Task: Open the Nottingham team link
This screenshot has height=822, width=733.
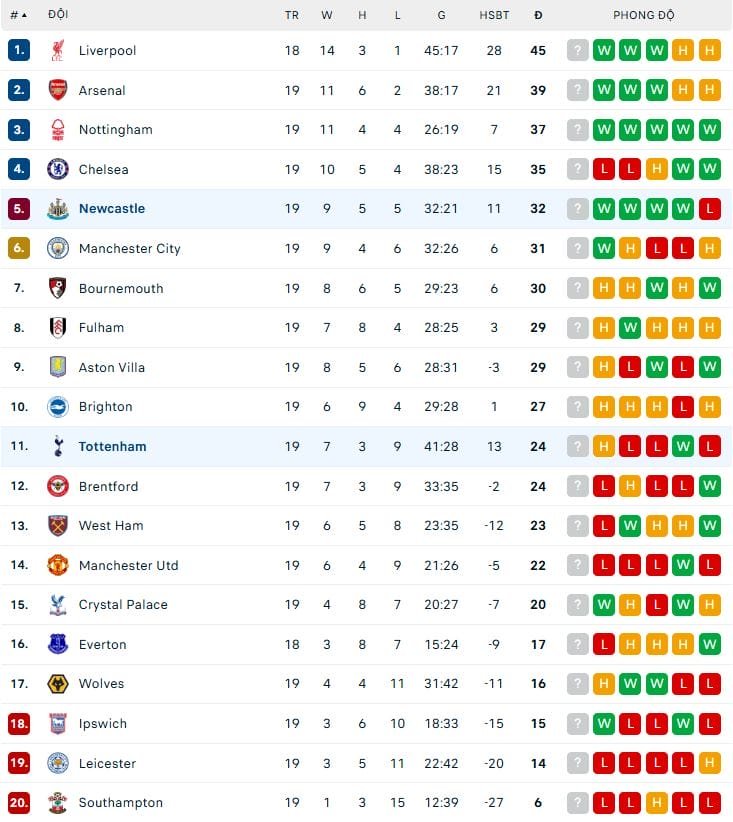Action: 116,130
